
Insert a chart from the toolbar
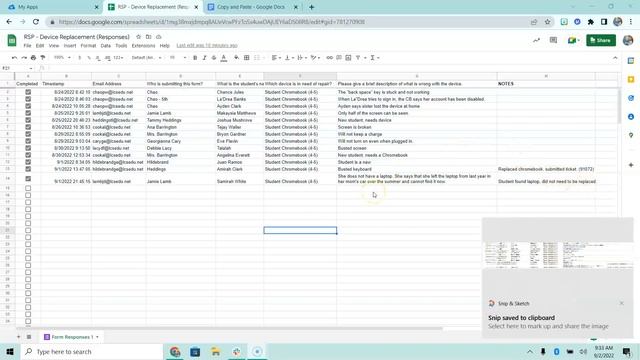coord(348,58)
